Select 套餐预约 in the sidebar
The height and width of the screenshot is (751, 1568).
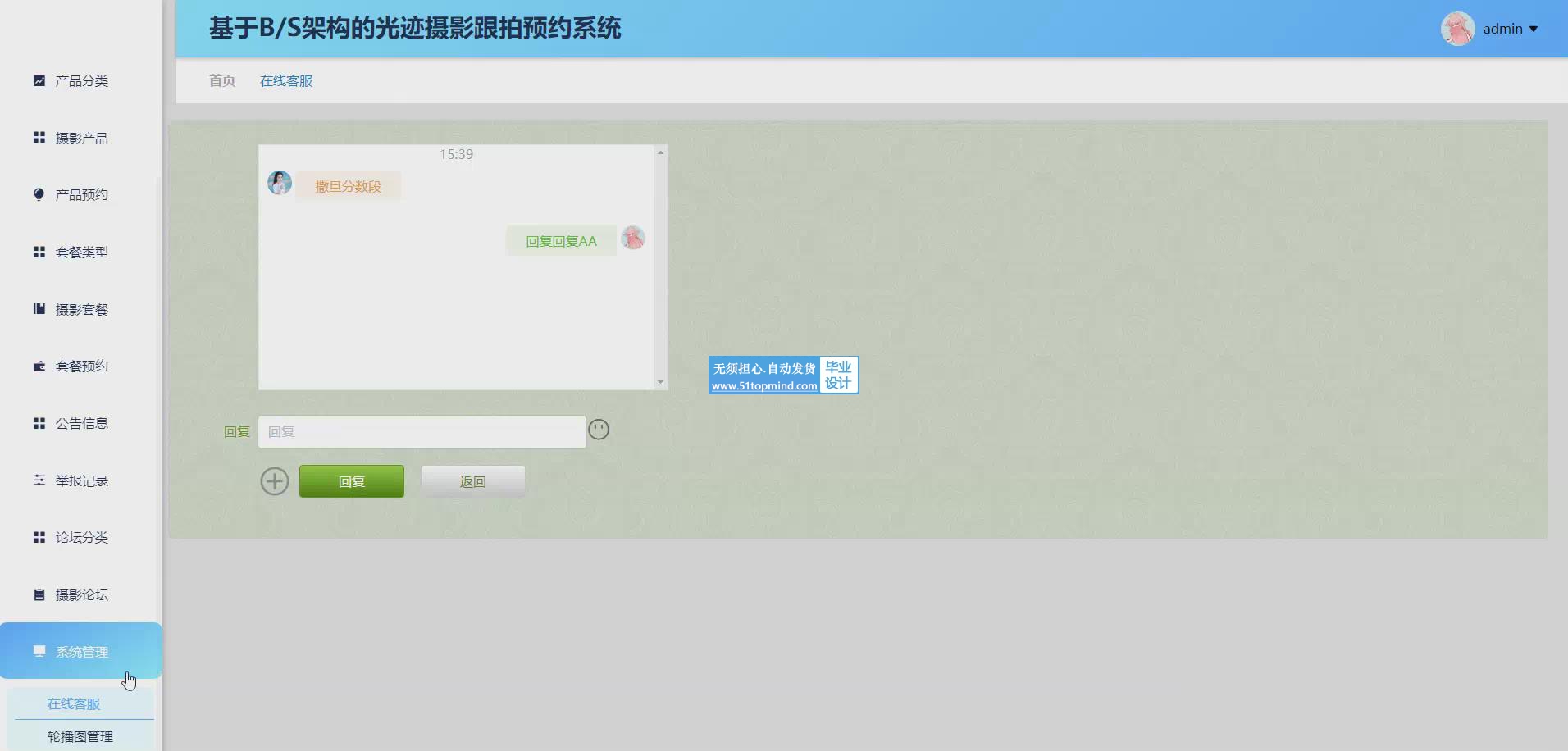81,366
